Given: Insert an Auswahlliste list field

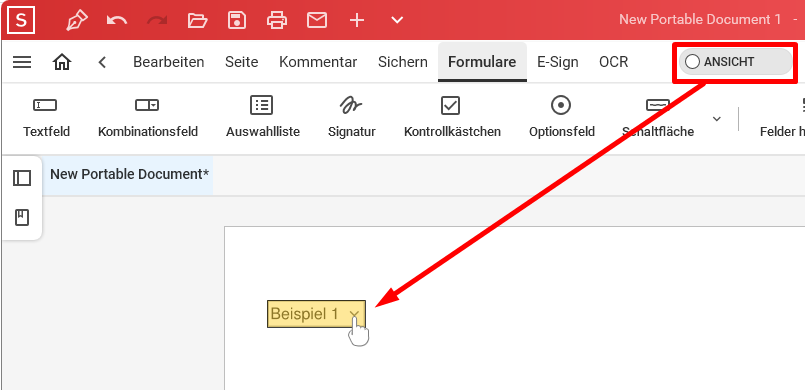Looking at the screenshot, I should click(x=262, y=118).
